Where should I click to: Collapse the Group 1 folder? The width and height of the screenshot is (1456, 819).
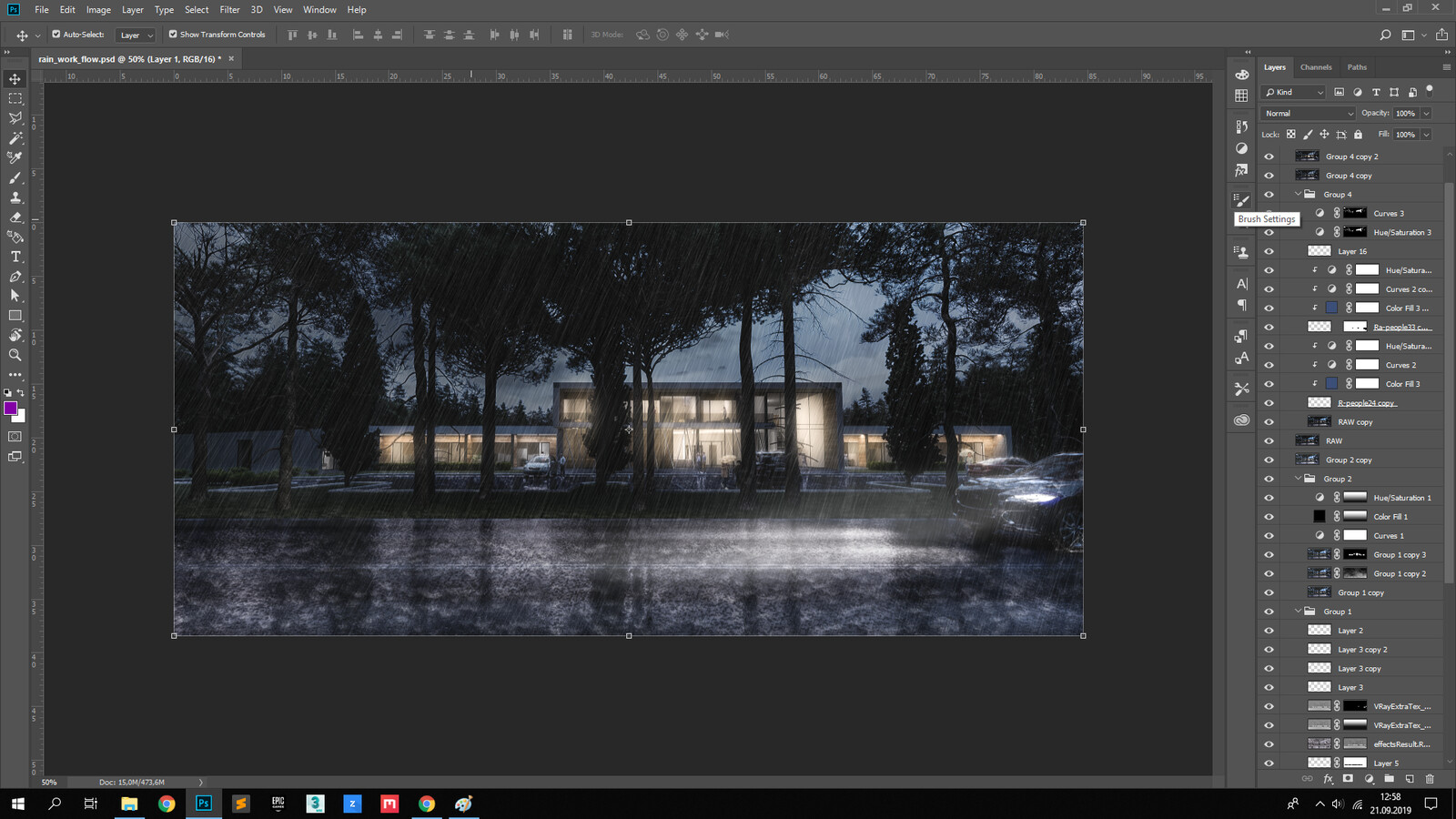1299,612
